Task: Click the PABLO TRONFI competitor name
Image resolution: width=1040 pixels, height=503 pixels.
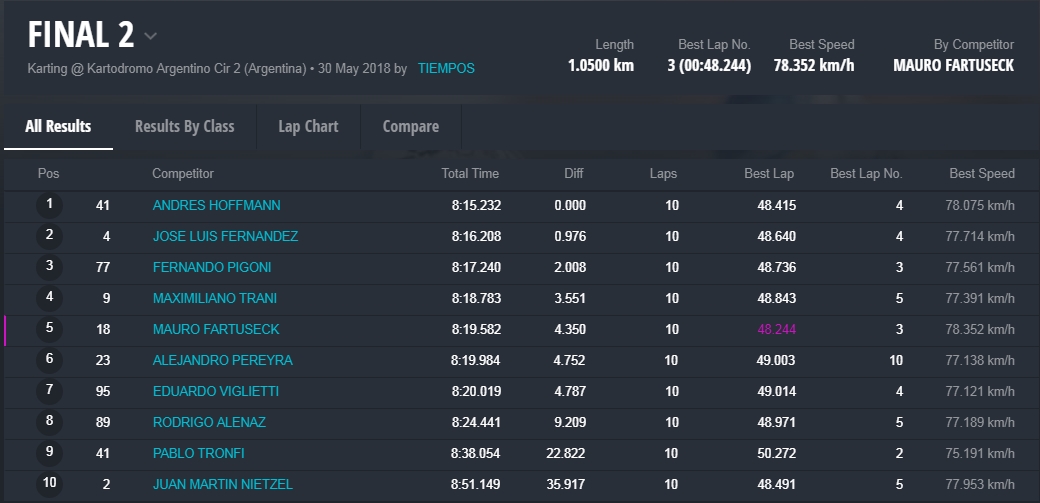Action: pos(198,454)
